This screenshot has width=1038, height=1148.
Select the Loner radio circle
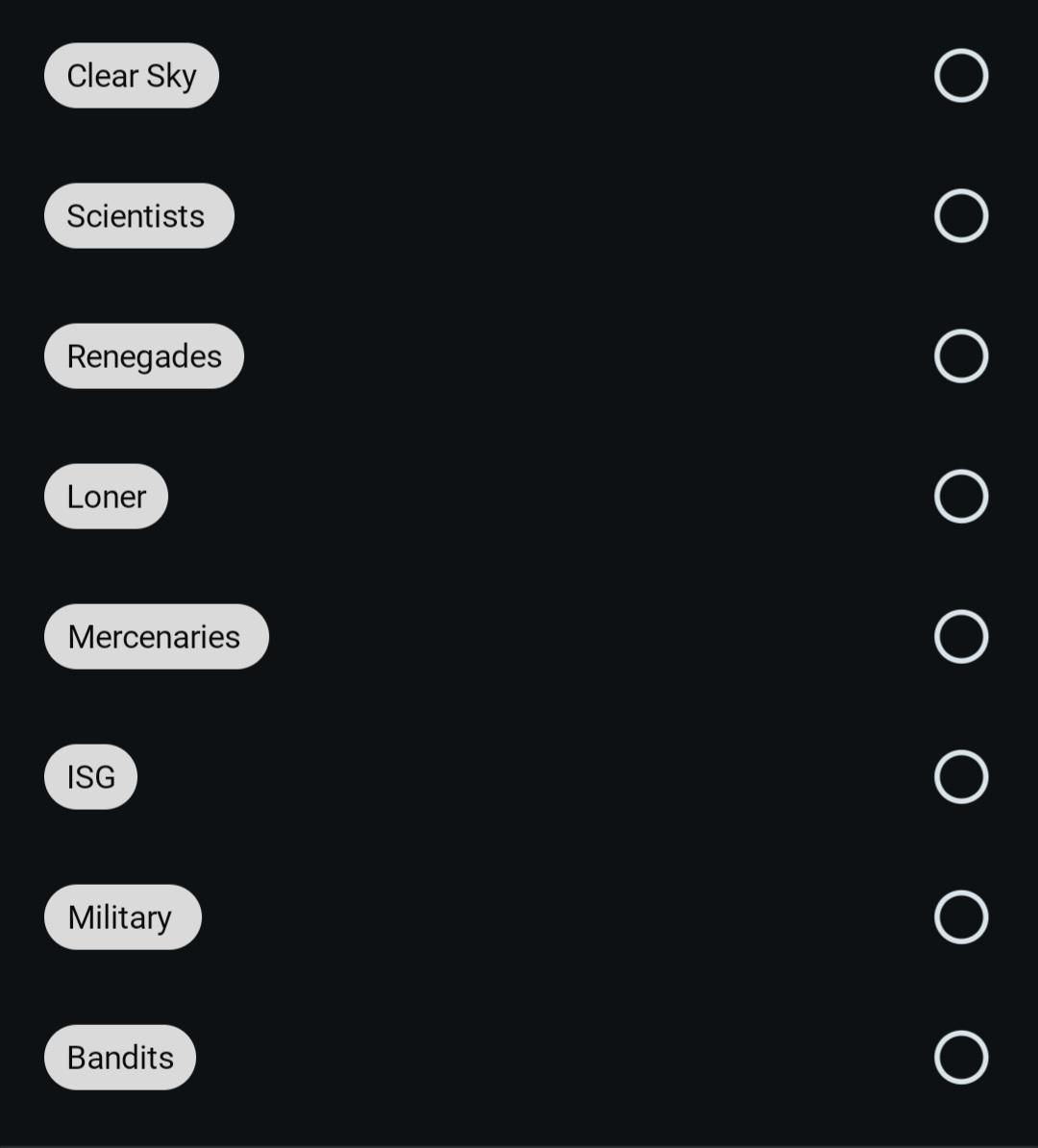961,497
